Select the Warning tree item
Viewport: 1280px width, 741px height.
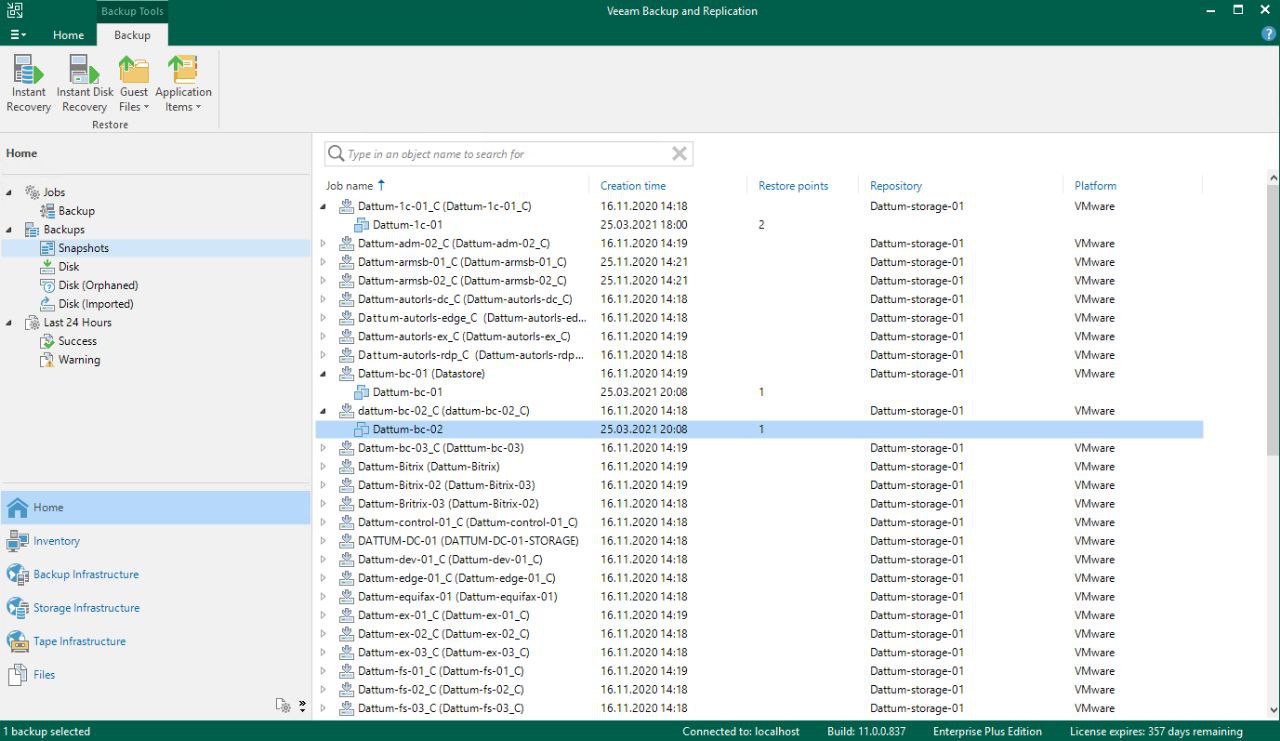[79, 360]
